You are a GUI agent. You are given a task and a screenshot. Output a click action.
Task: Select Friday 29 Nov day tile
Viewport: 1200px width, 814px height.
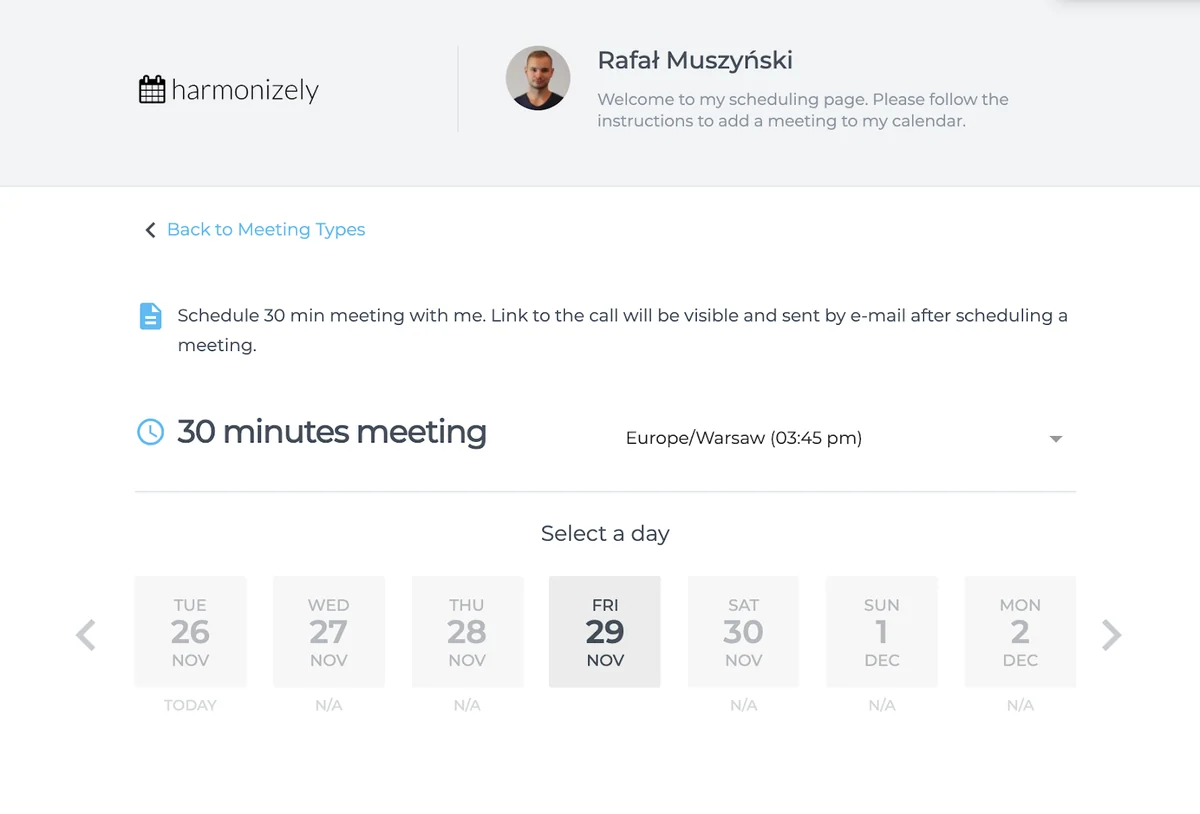[605, 632]
